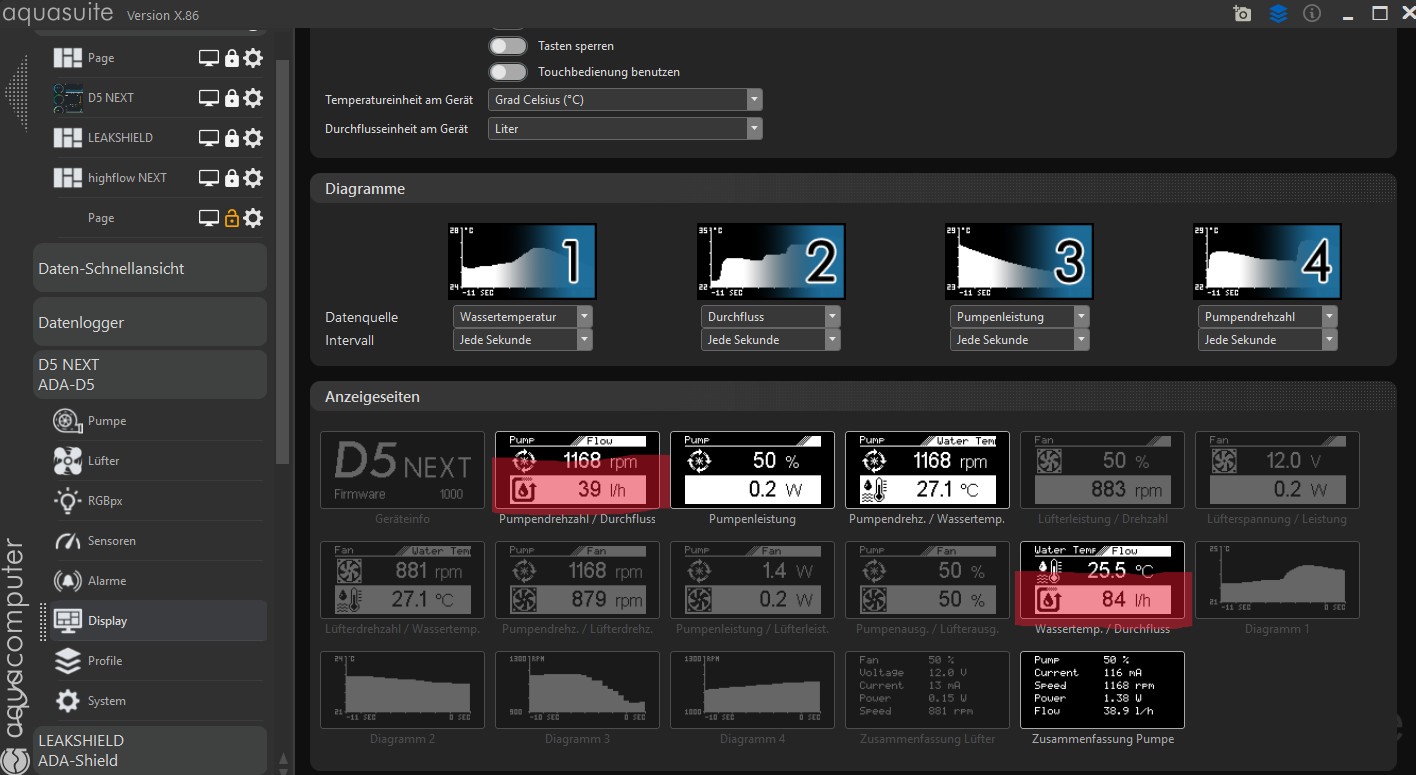Toggle the Touchbedienung benutzen switch
The image size is (1416, 775).
click(508, 72)
